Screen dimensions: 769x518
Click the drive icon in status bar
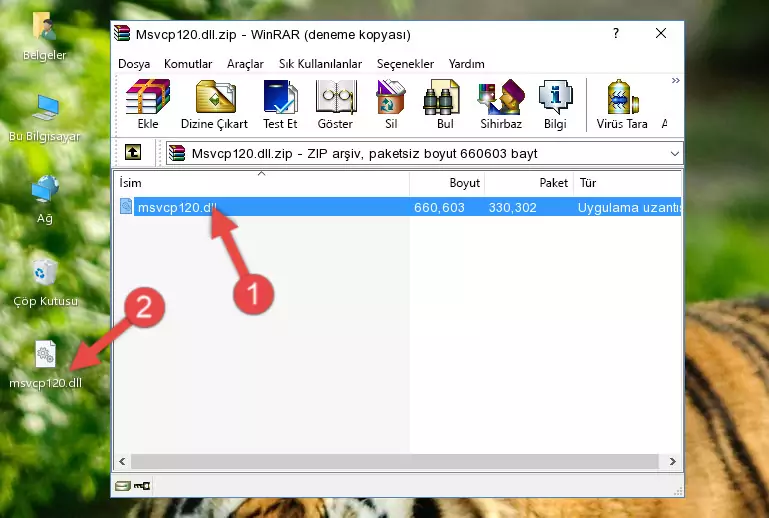[123, 486]
